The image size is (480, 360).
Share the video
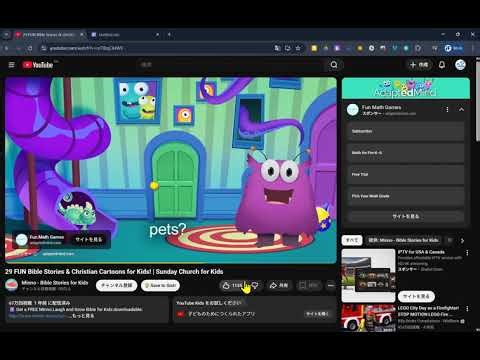pos(279,285)
